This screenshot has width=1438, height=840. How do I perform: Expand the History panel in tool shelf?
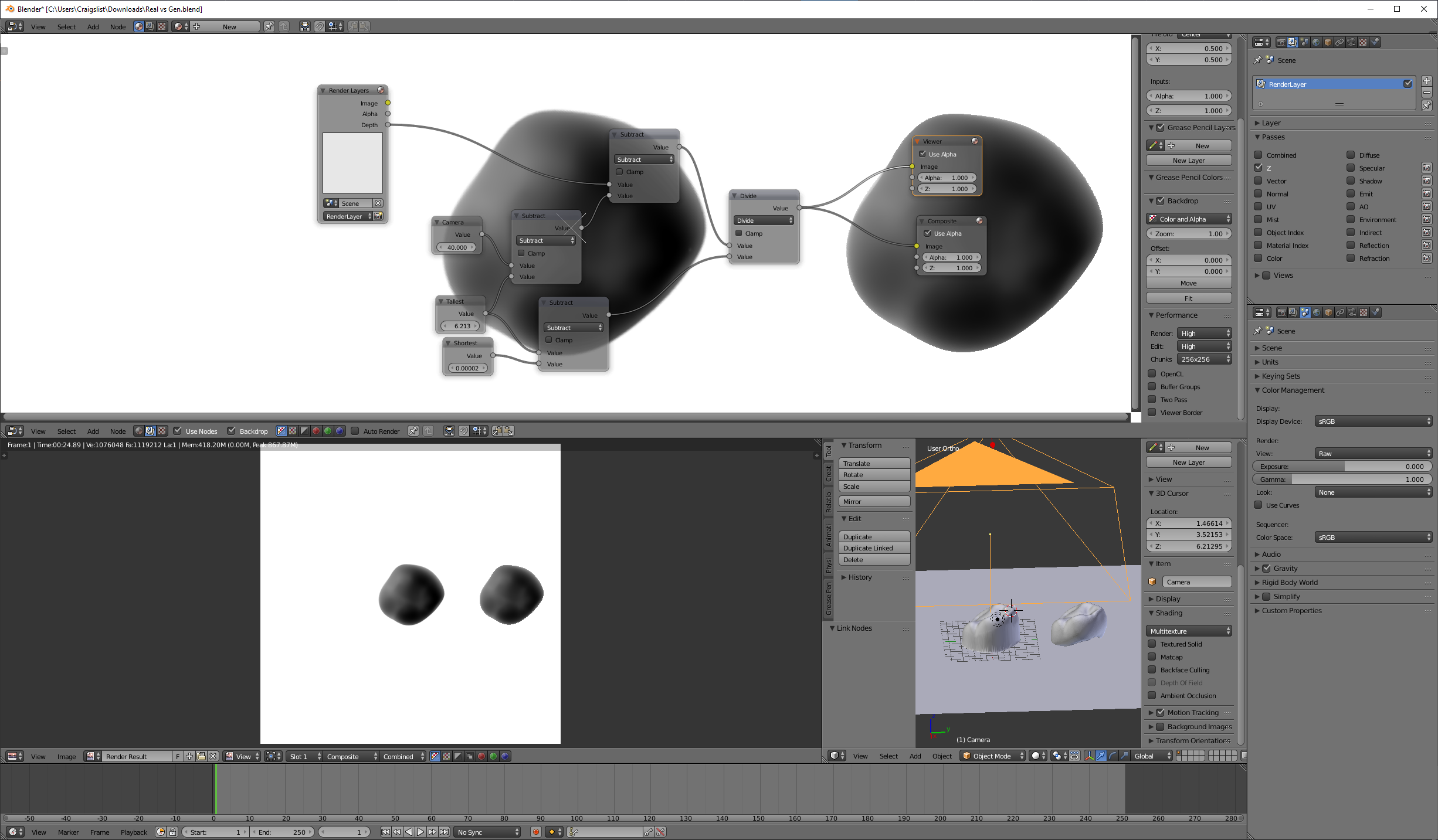click(x=860, y=577)
